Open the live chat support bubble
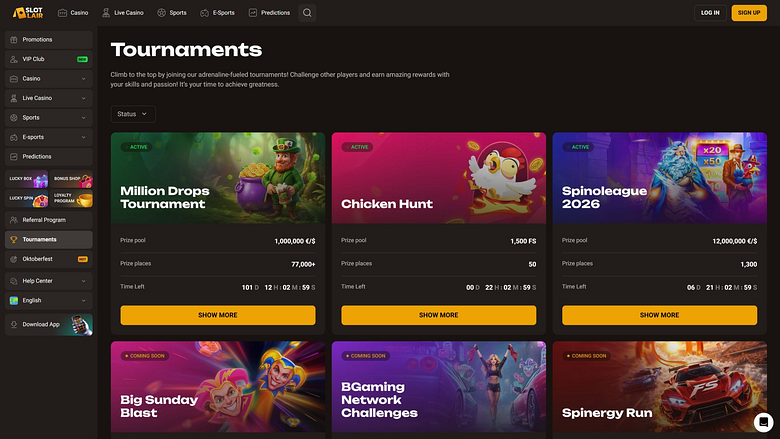 tap(763, 422)
